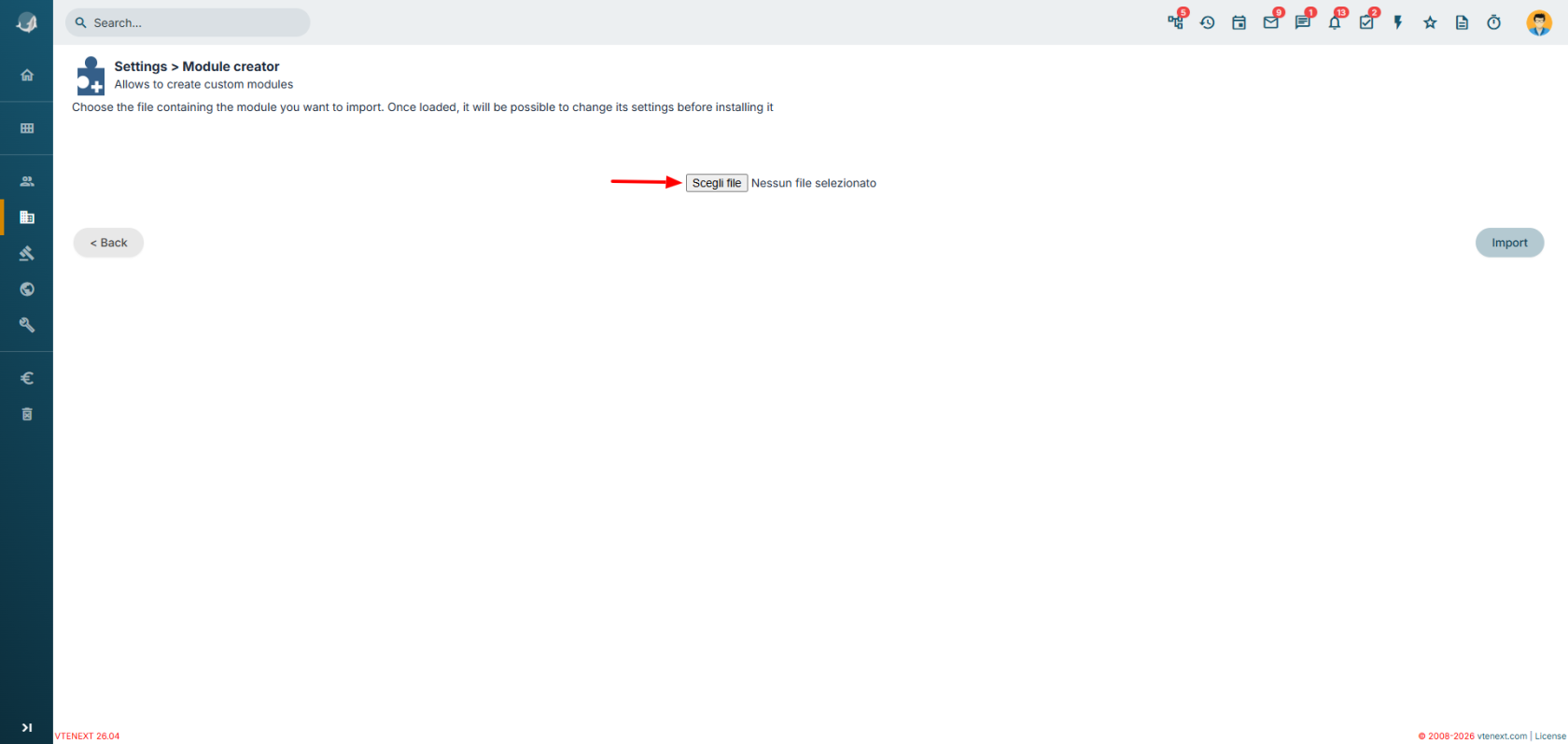
Task: Open the vtenext.com footer link
Action: (1502, 736)
